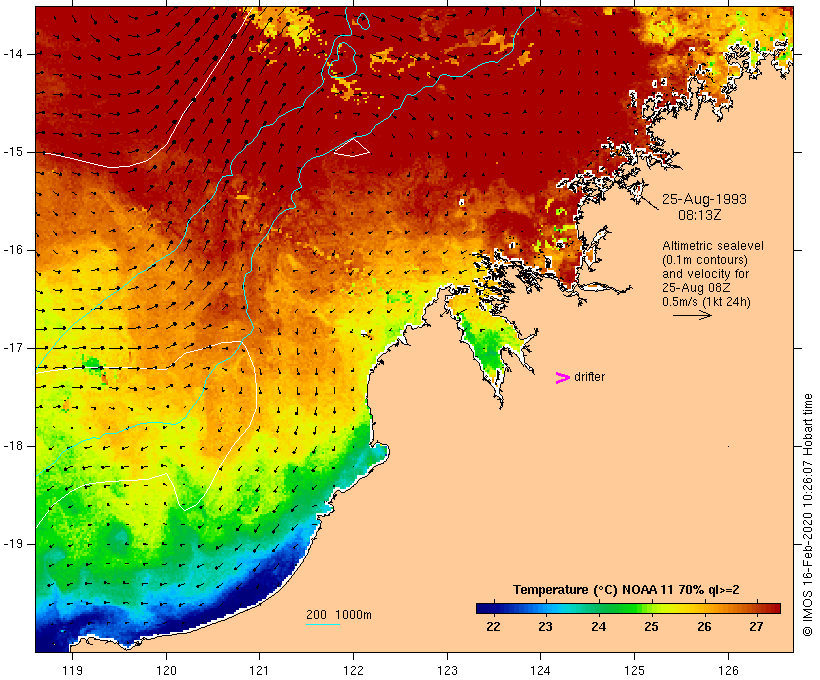Screen dimensions: 820x680
Task: Click the latitude axis label -19
Action: coord(13,544)
